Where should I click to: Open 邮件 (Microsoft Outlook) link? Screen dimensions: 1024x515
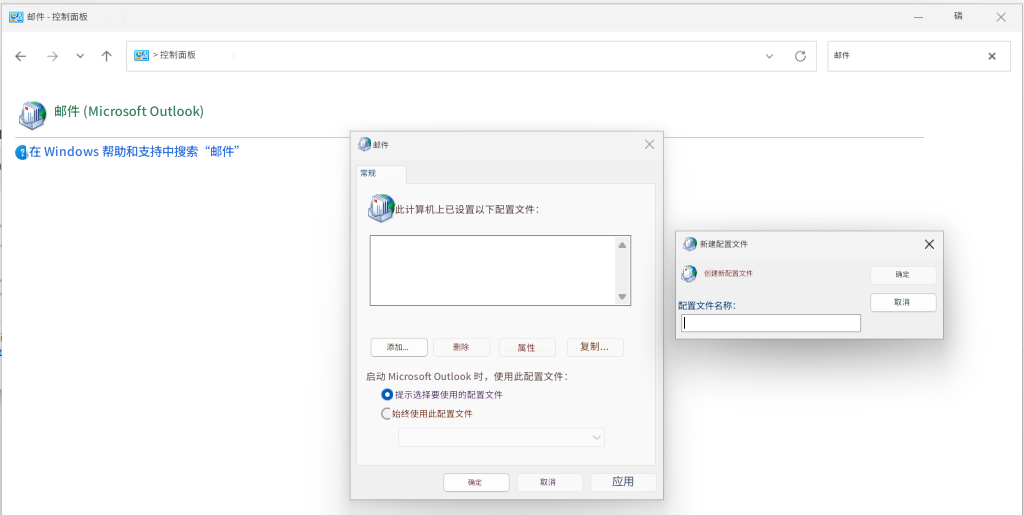click(129, 112)
